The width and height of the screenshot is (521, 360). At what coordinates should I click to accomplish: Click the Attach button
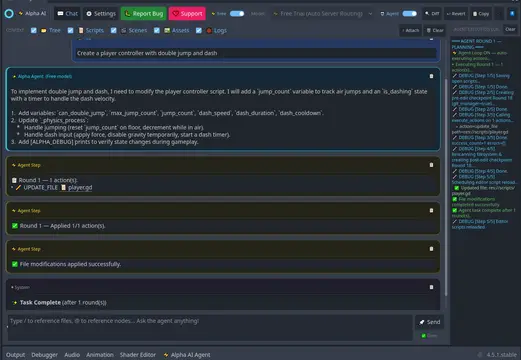pos(410,30)
